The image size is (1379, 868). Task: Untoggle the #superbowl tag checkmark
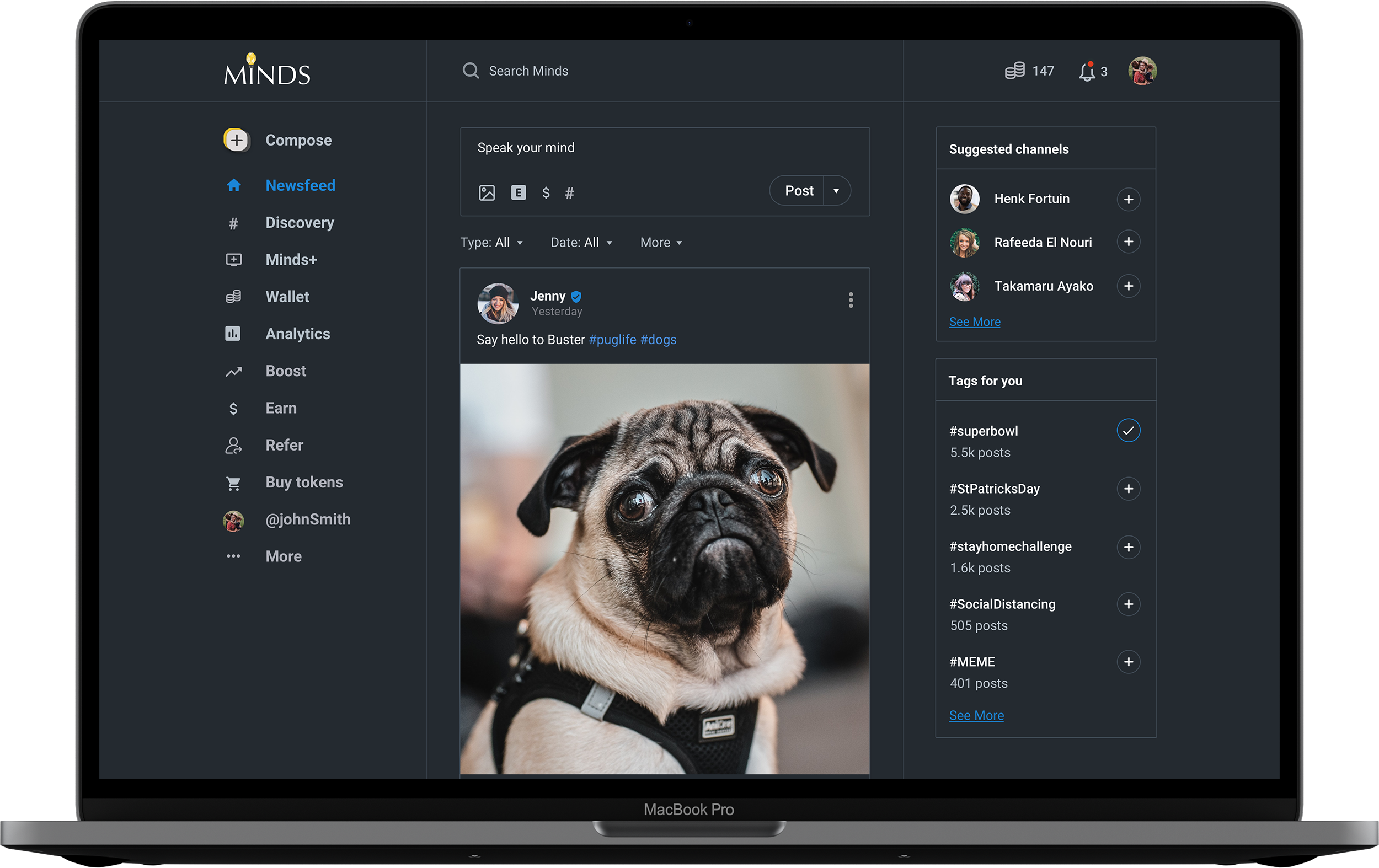point(1127,431)
